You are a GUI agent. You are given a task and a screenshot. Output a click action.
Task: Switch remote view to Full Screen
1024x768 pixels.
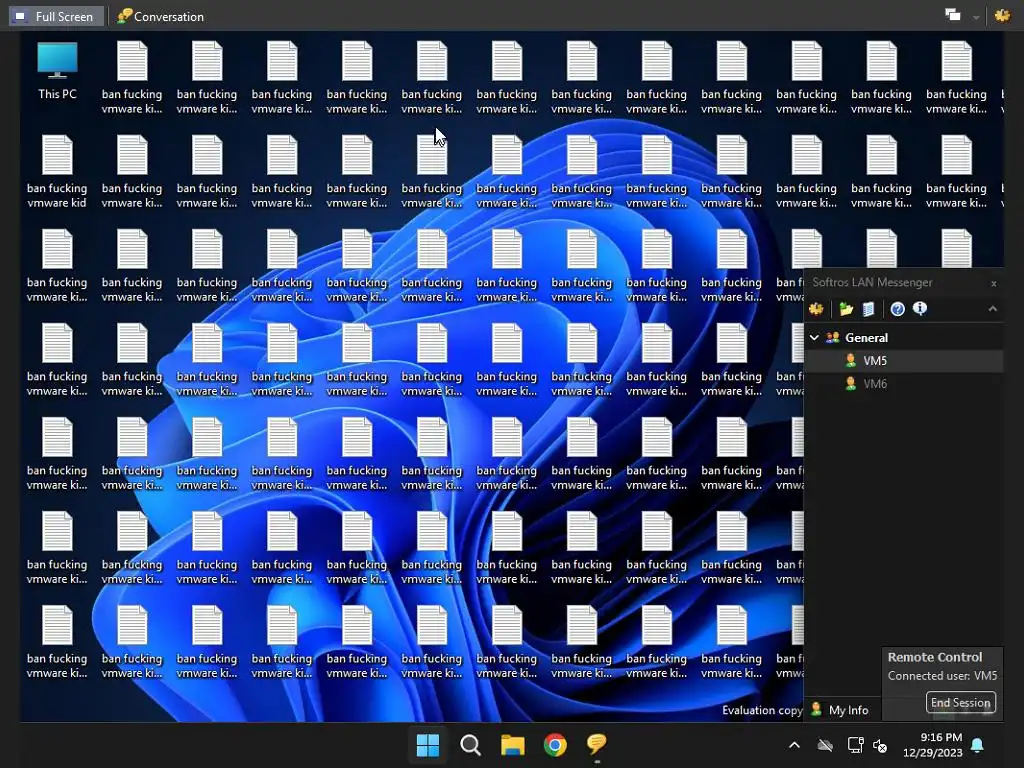56,16
